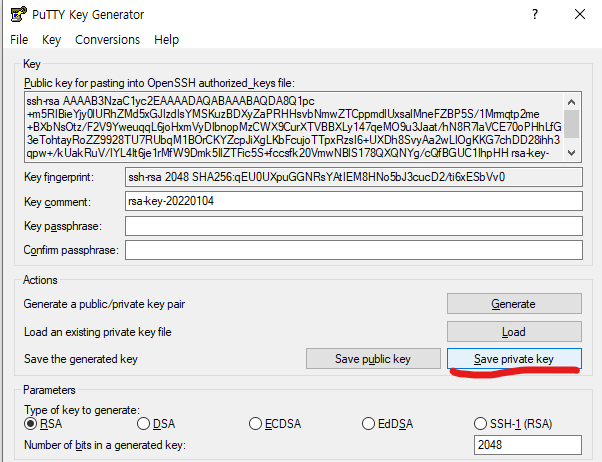Close the PuTTY Key Generator window
The width and height of the screenshot is (602, 462).
coord(580,14)
